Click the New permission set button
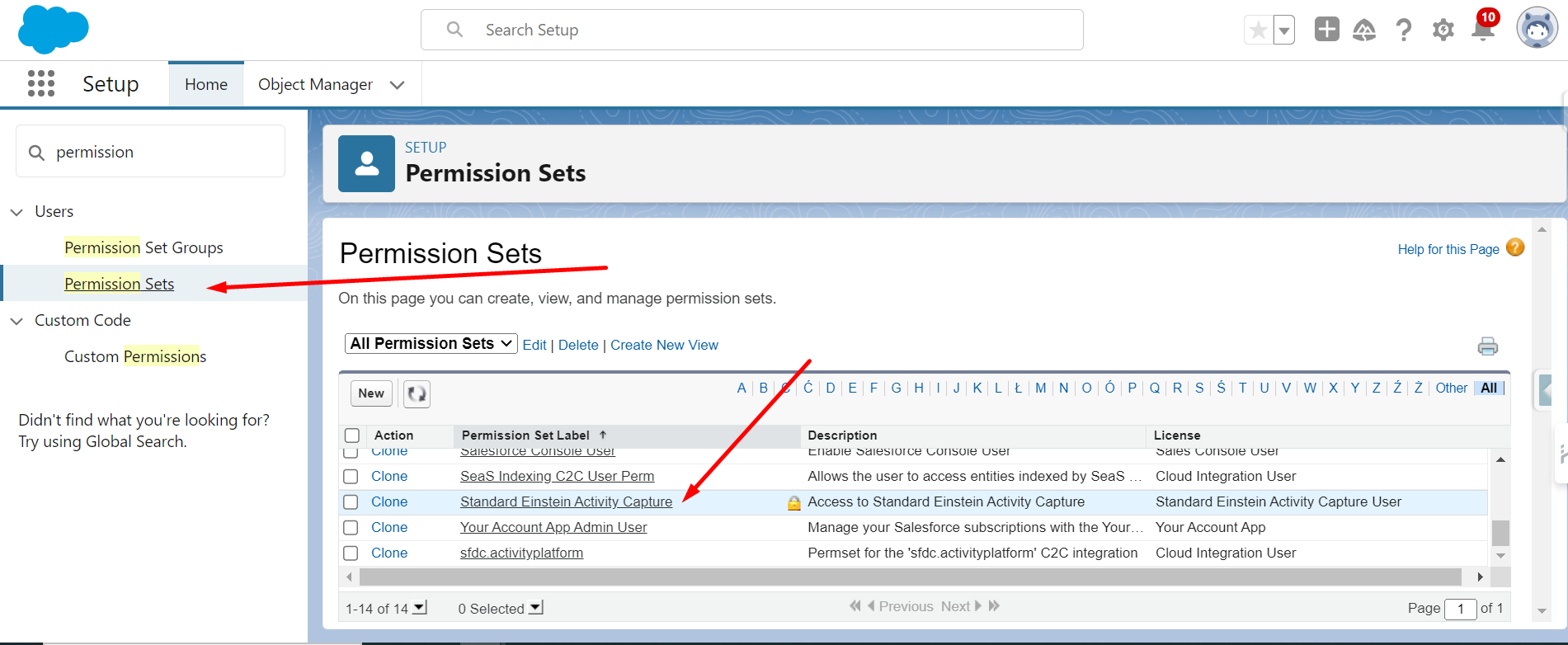1568x645 pixels. 371,393
